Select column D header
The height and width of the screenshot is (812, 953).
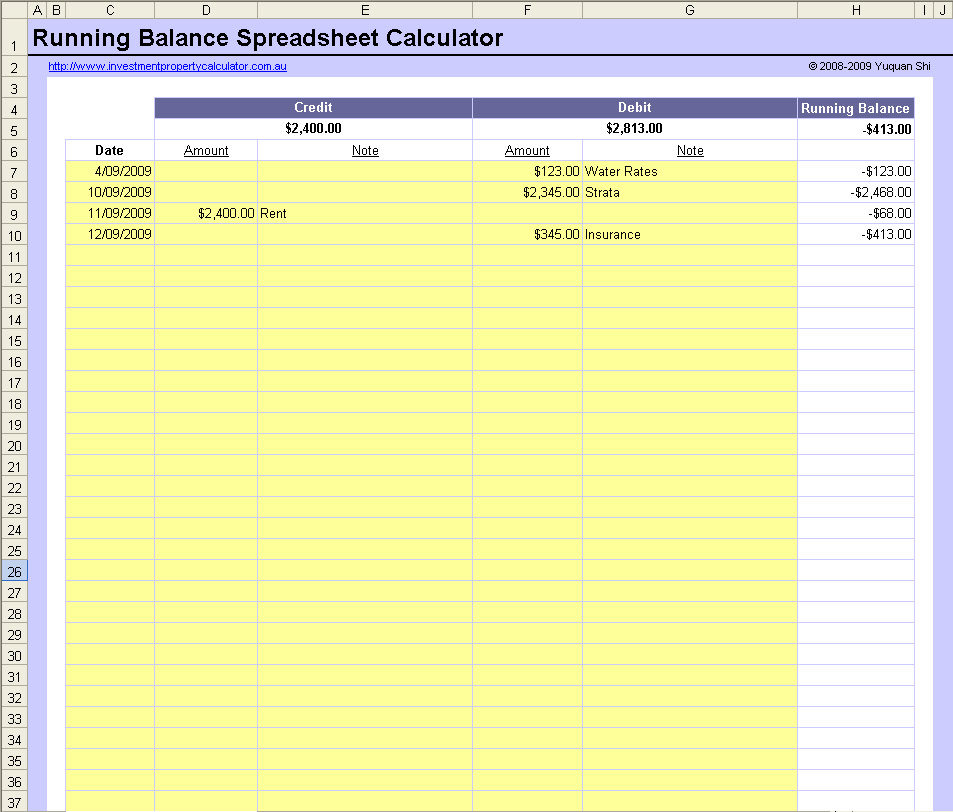[206, 10]
